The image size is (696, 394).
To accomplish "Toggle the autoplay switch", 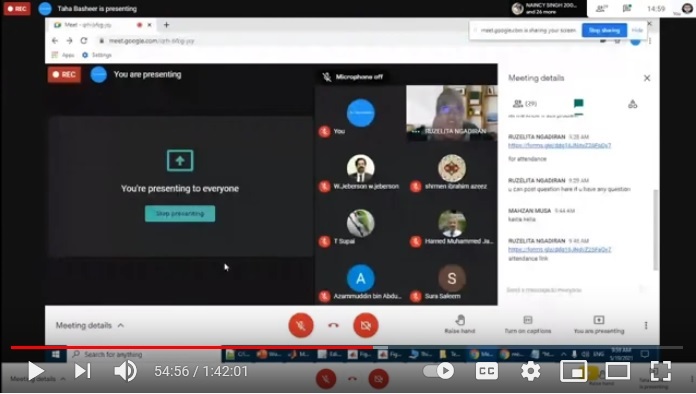I will point(439,370).
